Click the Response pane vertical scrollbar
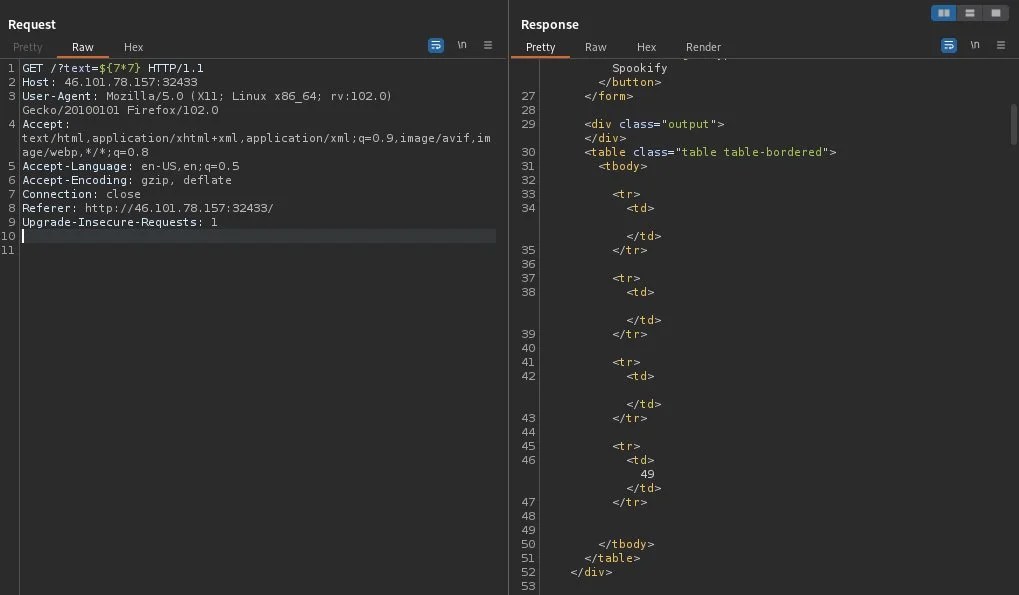Screen dimensions: 1019x595 [x=1014, y=124]
